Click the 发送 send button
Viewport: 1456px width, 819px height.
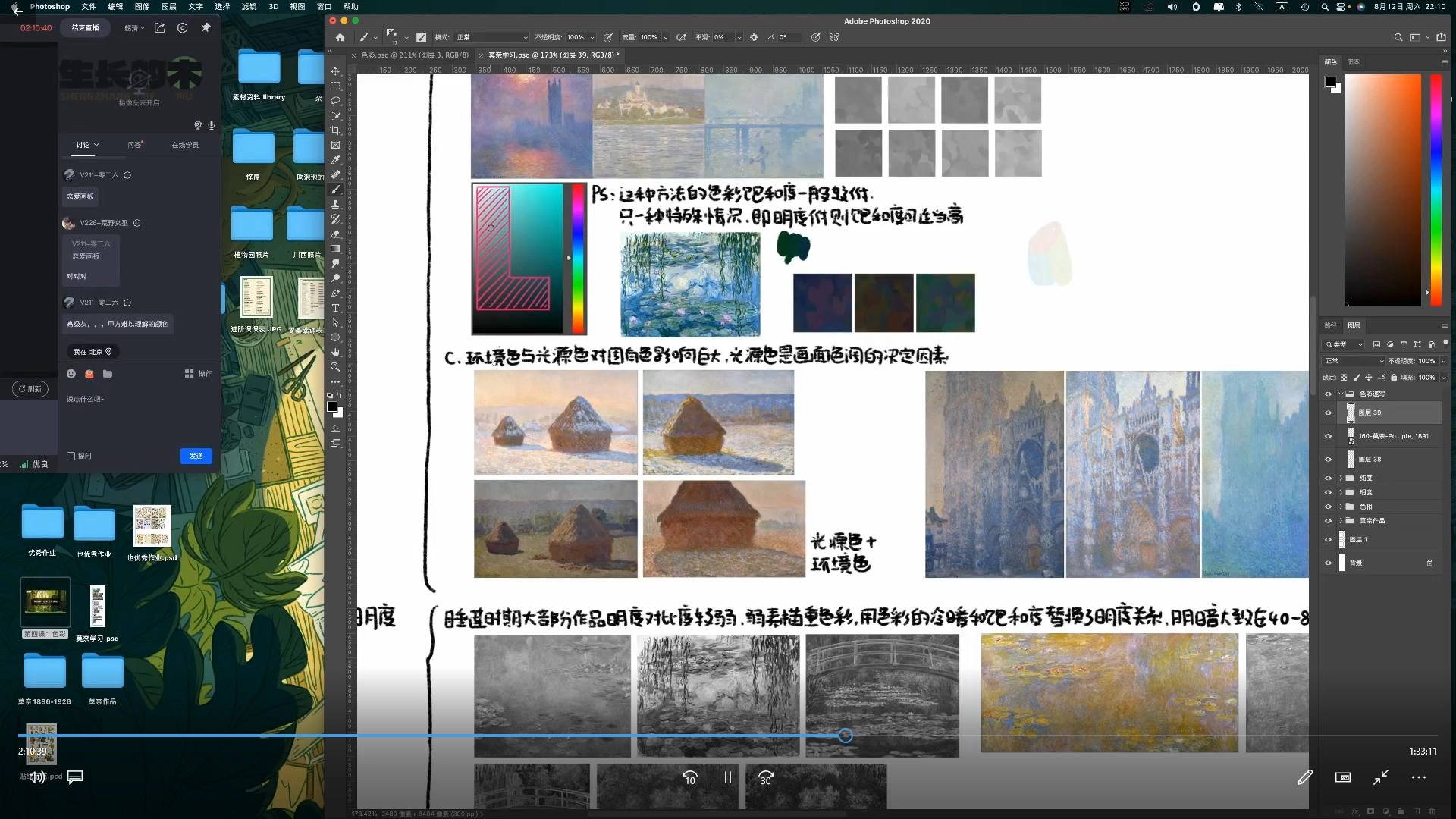pyautogui.click(x=196, y=456)
